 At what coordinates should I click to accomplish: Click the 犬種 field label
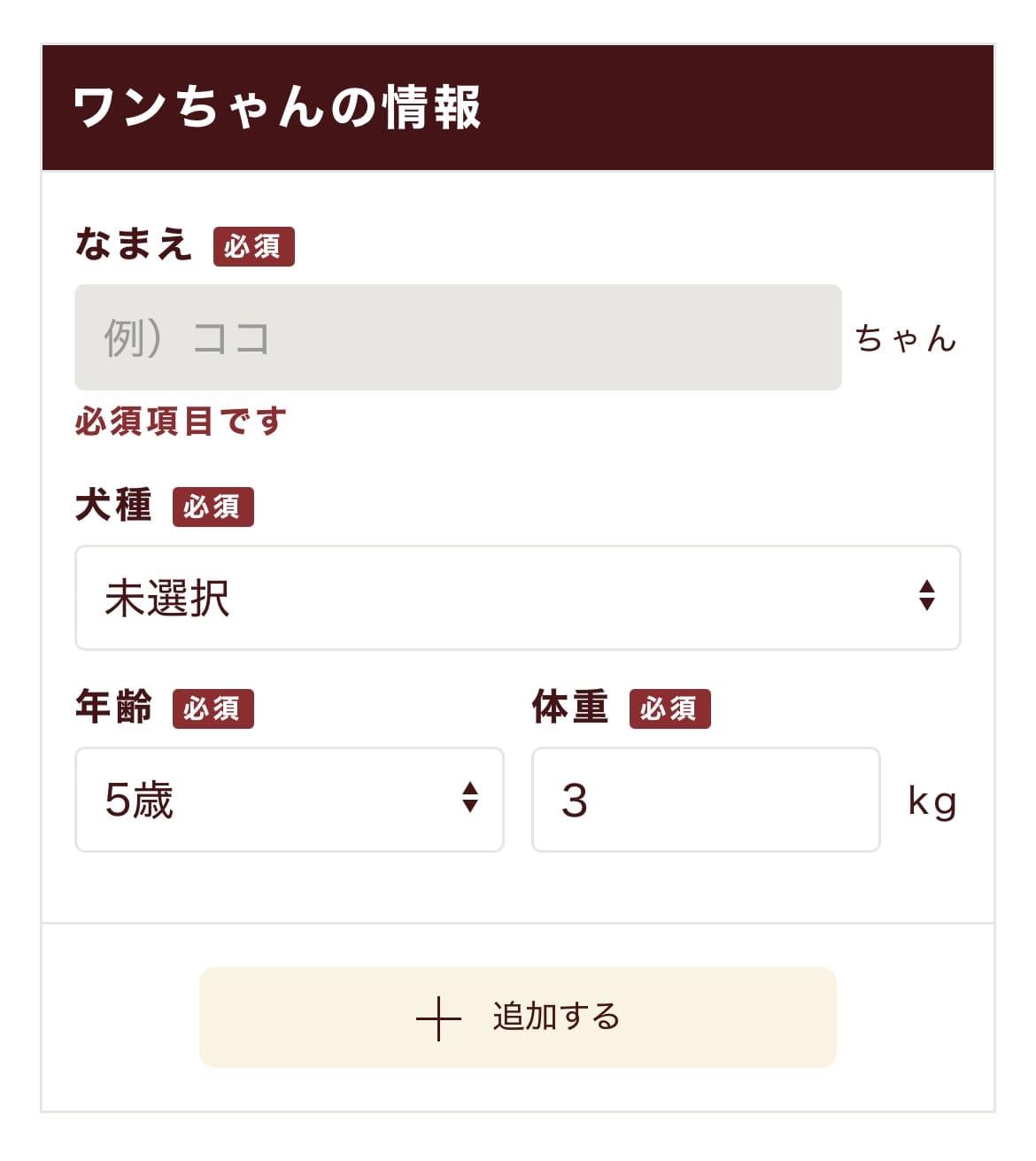click(113, 506)
